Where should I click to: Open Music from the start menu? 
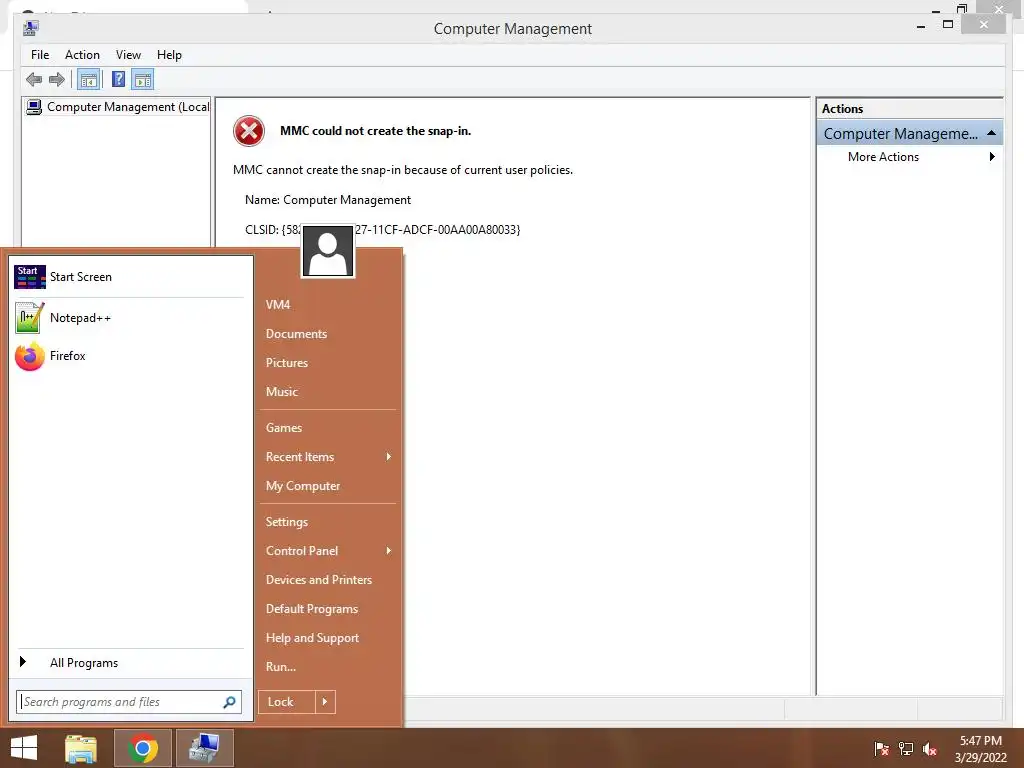tap(328, 392)
